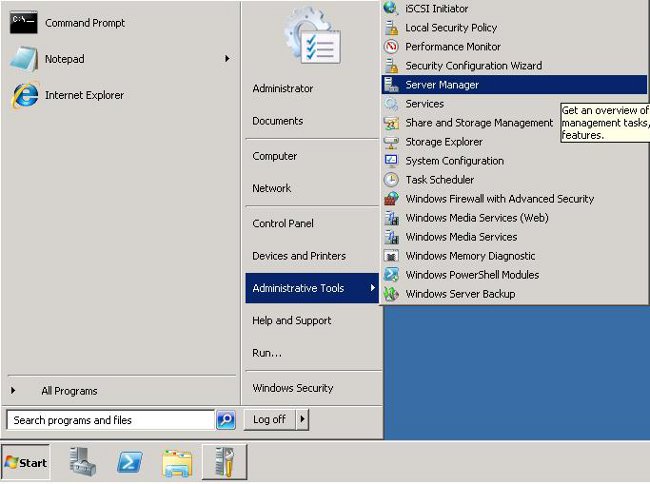This screenshot has height=484, width=650.
Task: Click the Storage Explorer icon
Action: pos(391,142)
